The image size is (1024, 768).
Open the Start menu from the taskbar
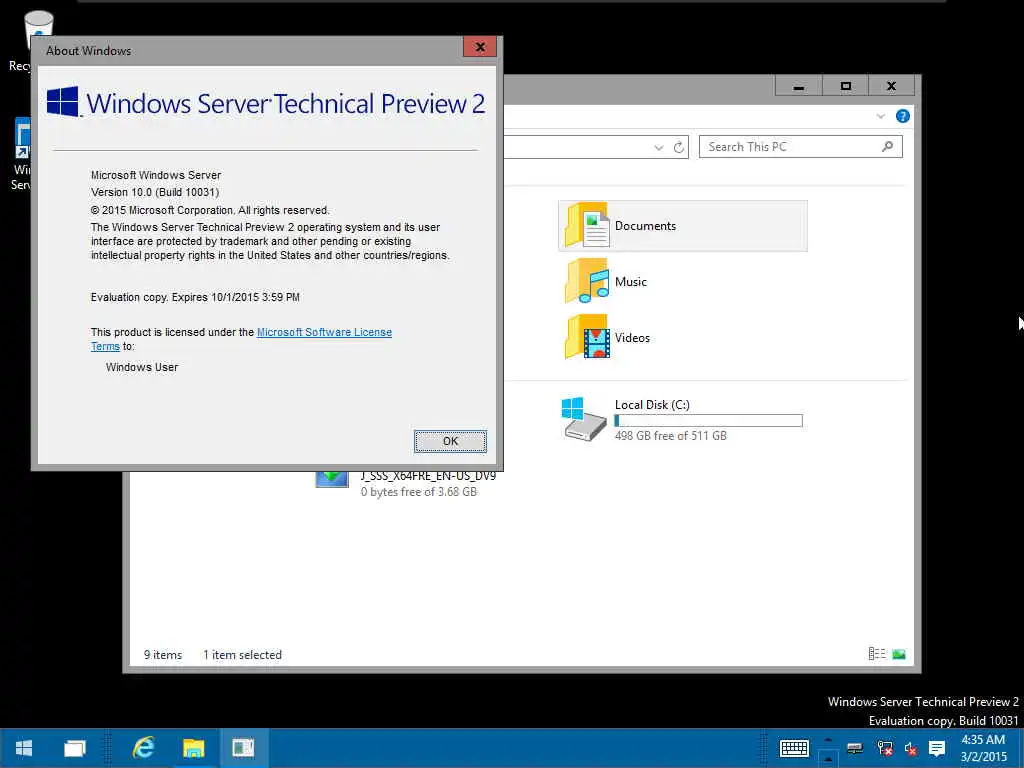pos(24,748)
